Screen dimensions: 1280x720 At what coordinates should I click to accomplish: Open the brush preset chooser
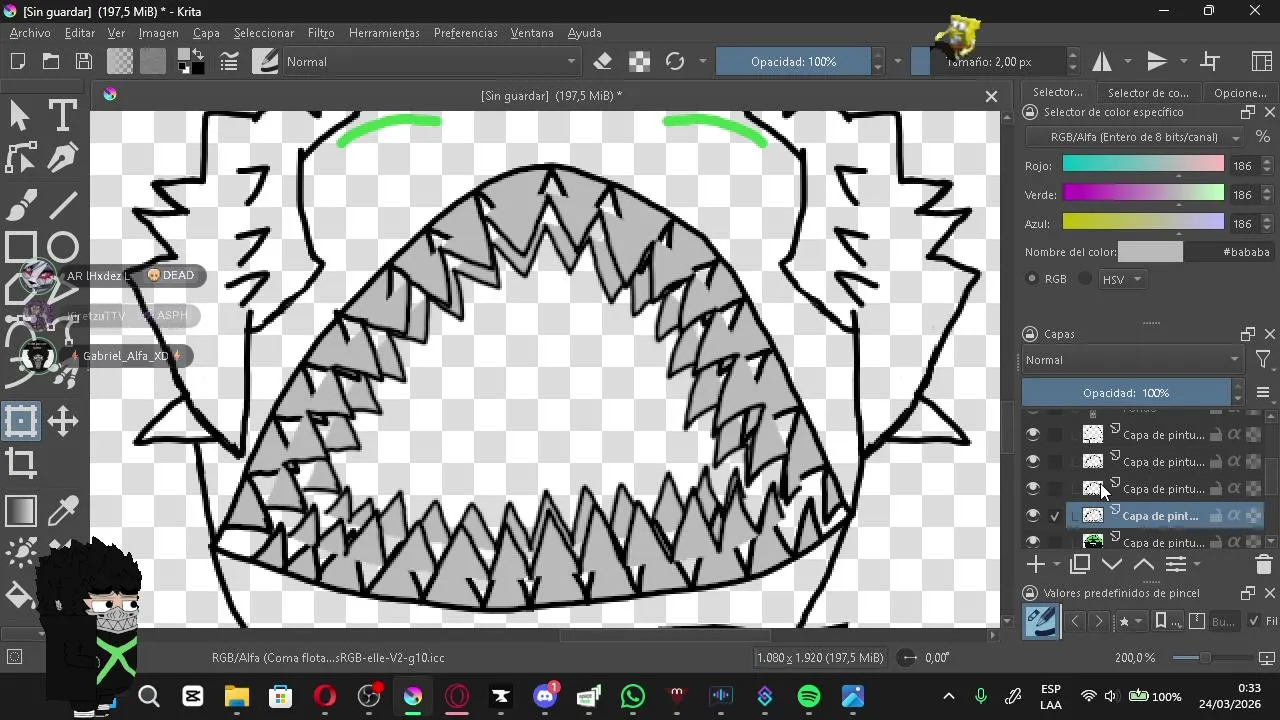(x=265, y=61)
